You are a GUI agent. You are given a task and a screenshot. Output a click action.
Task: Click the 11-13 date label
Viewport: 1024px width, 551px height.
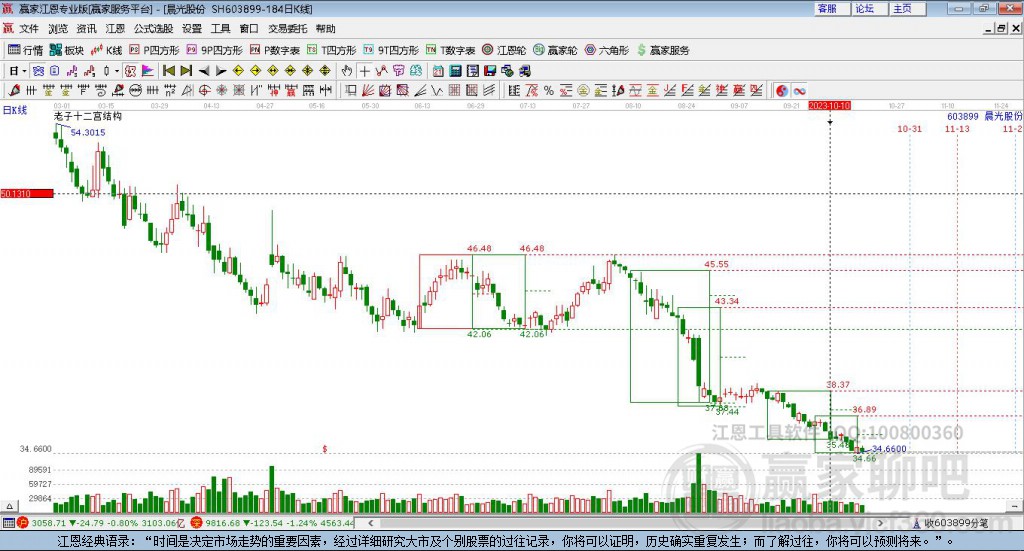coord(957,129)
